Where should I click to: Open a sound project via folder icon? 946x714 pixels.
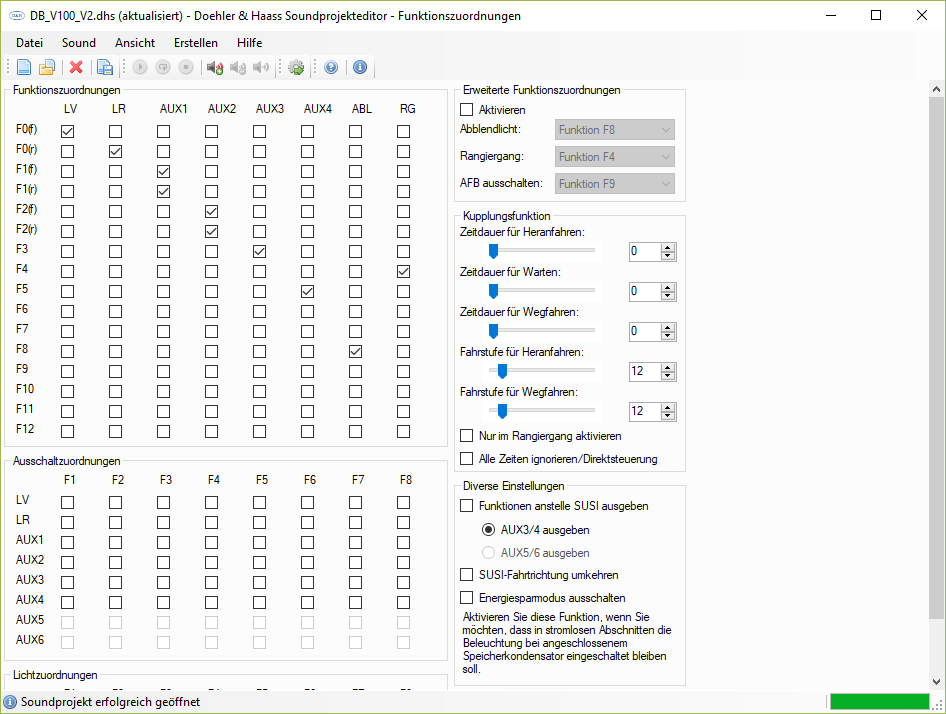click(47, 67)
